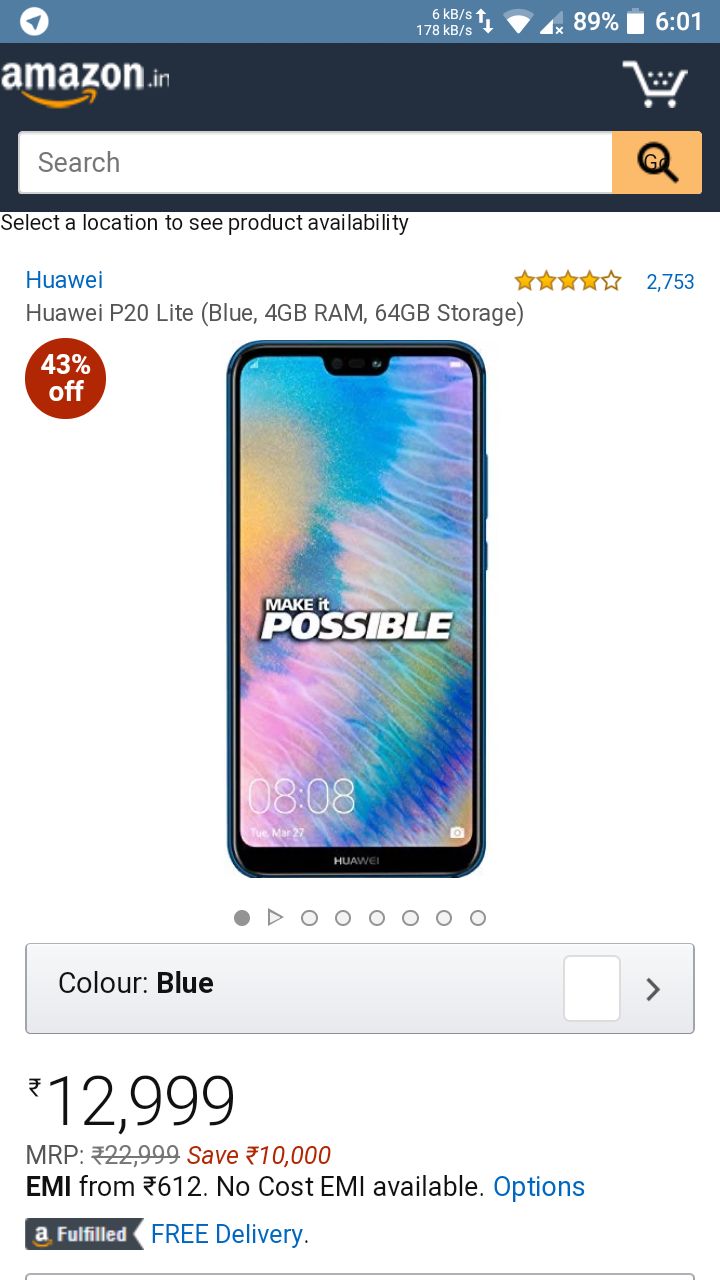The height and width of the screenshot is (1280, 720).
Task: Tap the FREE Delivery link
Action: [230, 1235]
